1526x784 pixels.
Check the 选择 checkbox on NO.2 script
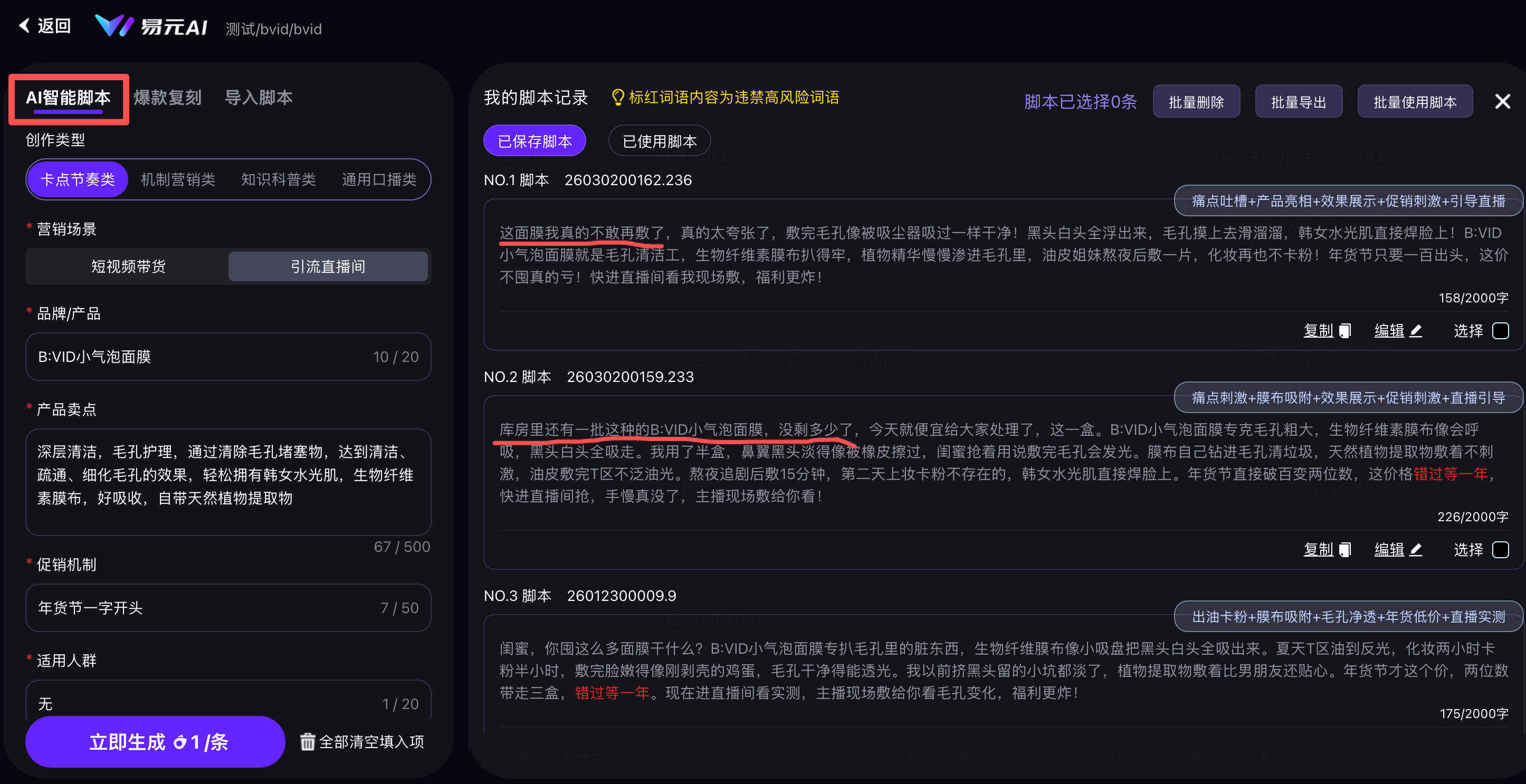1501,550
